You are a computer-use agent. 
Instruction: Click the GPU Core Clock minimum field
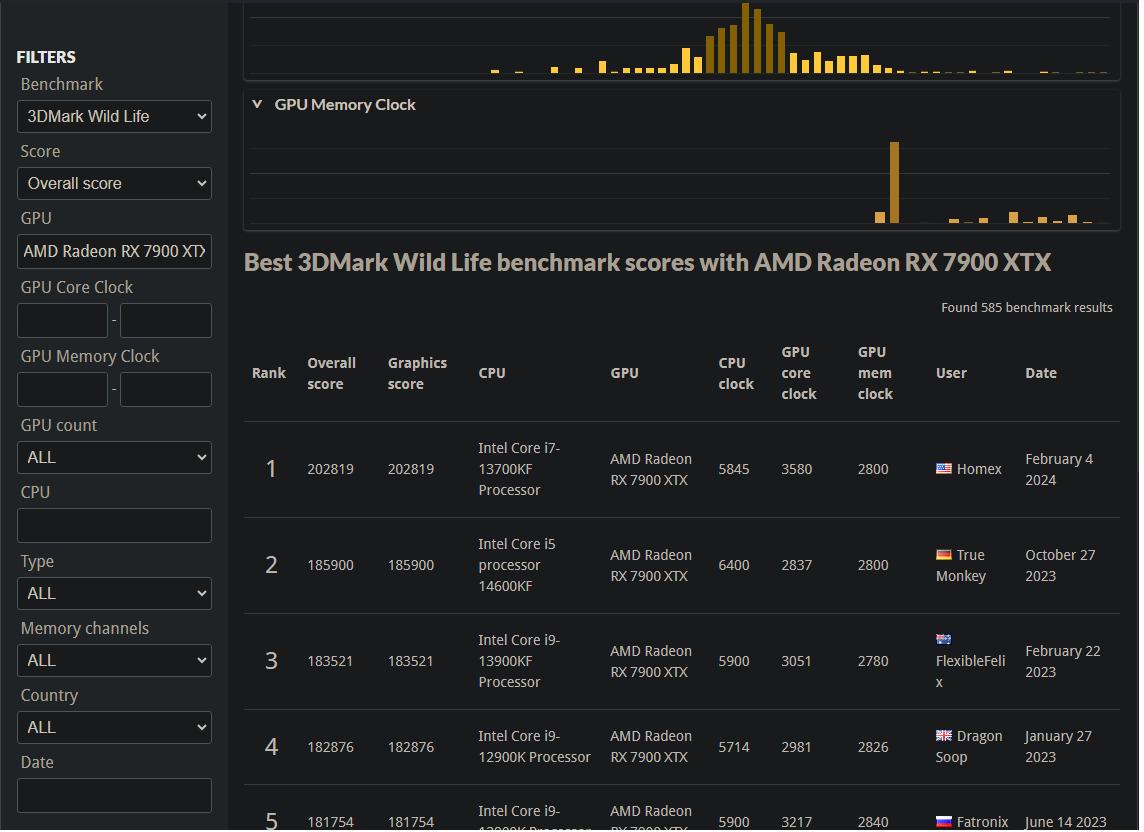63,320
